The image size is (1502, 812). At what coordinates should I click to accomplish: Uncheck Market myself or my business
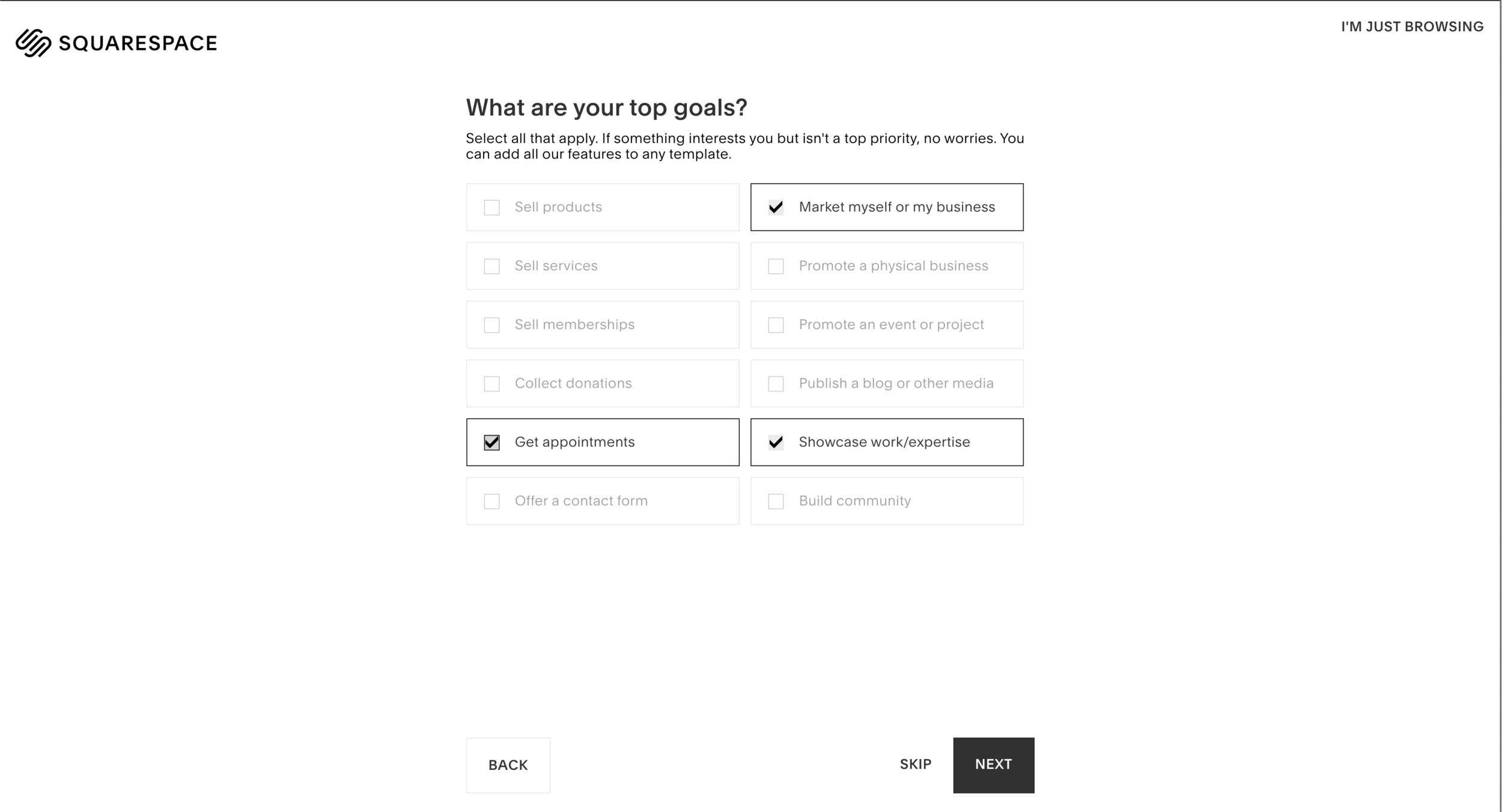776,207
